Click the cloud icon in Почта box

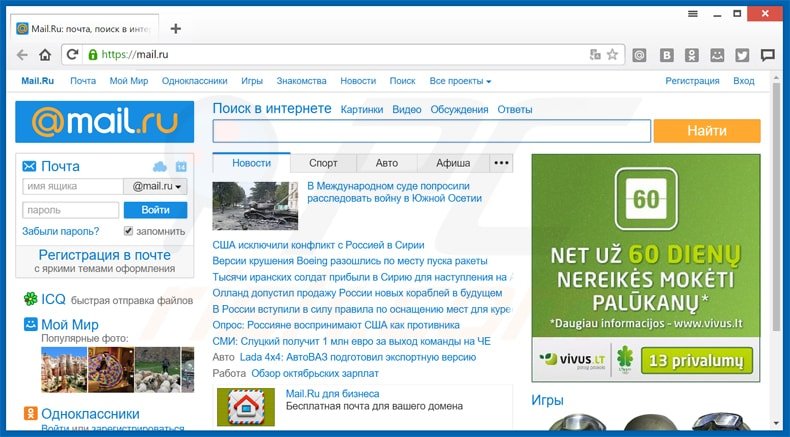pos(160,166)
